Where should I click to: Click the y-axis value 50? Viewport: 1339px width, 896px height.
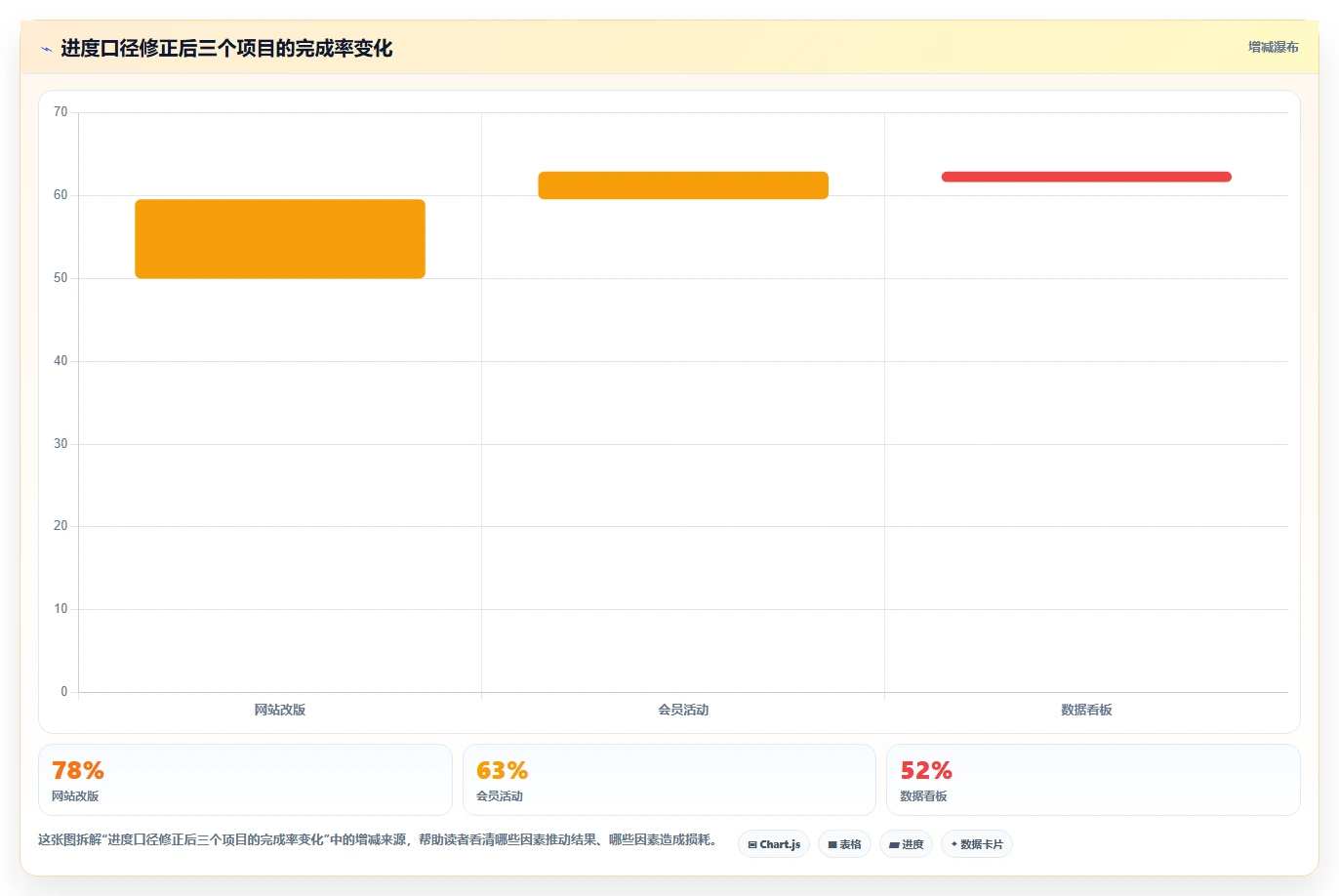(x=61, y=278)
